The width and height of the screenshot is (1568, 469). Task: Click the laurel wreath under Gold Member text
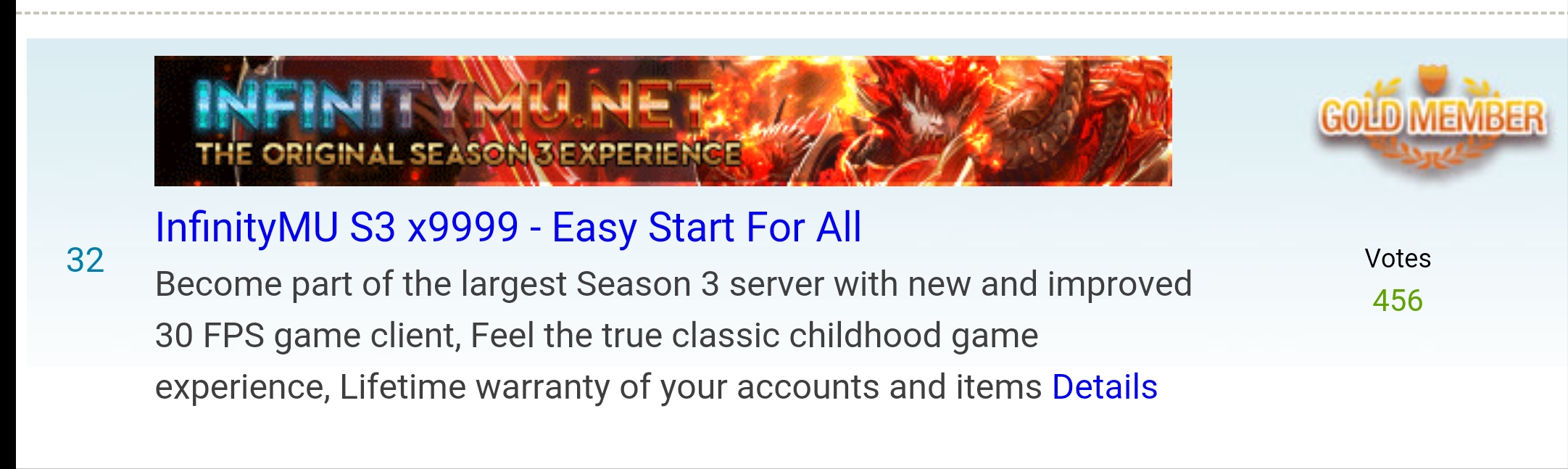pyautogui.click(x=1433, y=154)
